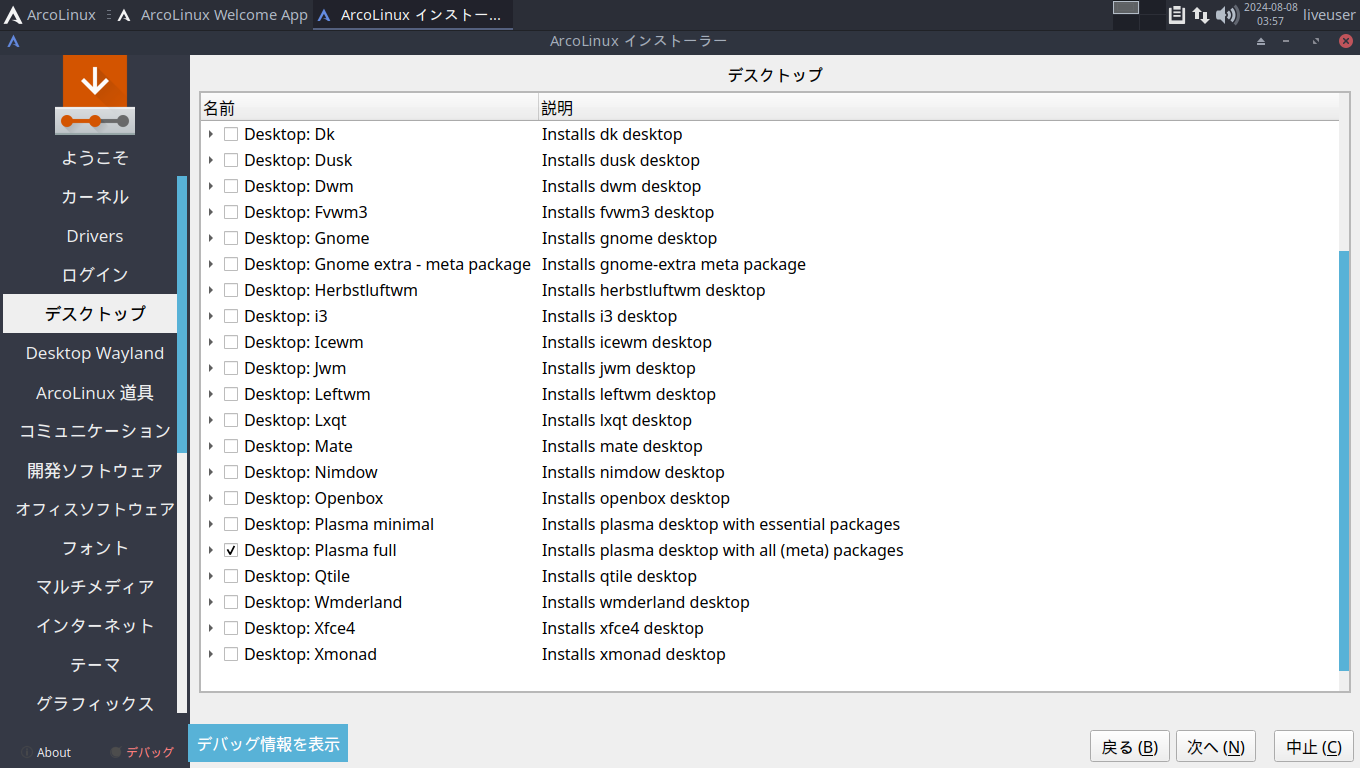This screenshot has width=1360, height=768.
Task: Click the volume speaker icon
Action: pyautogui.click(x=1226, y=15)
